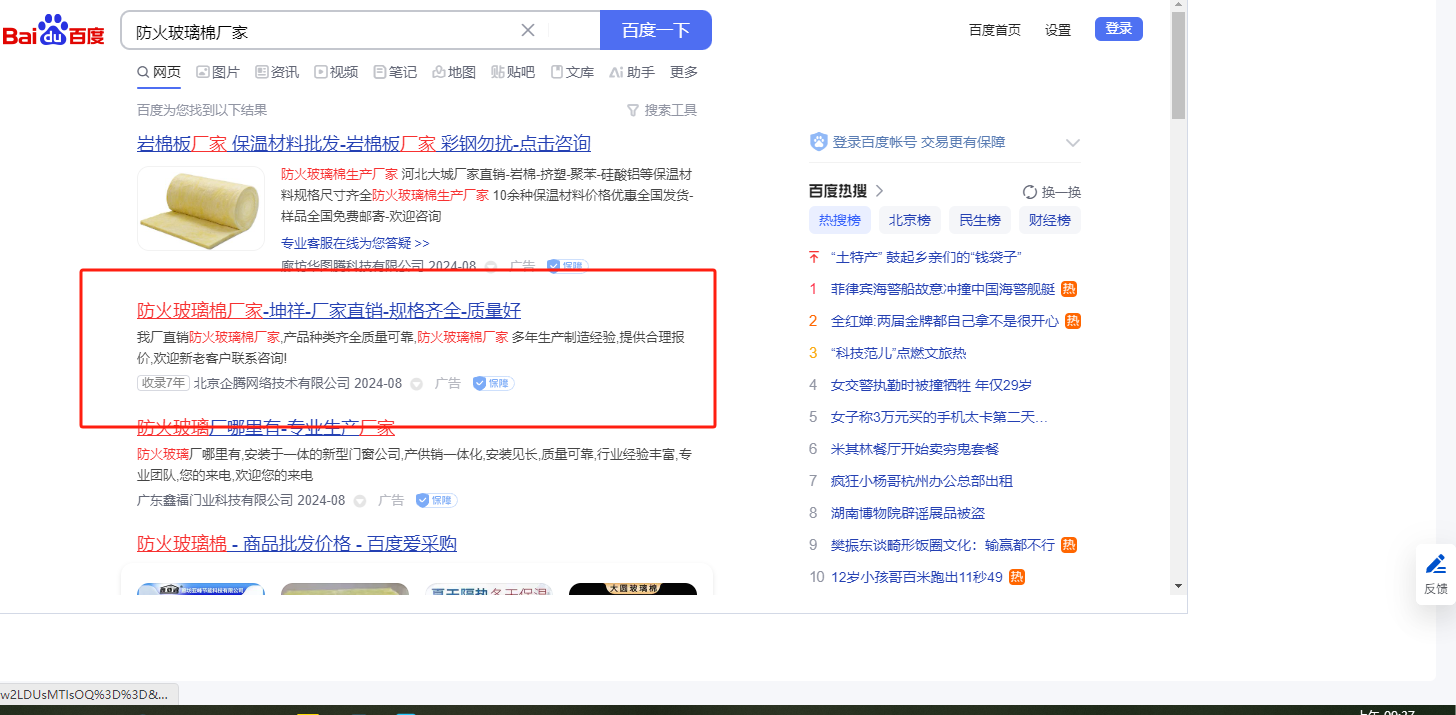Viewport: 1456px width, 715px height.
Task: Click the hot badge beside 全红婵 headline
Action: pyautogui.click(x=1073, y=321)
